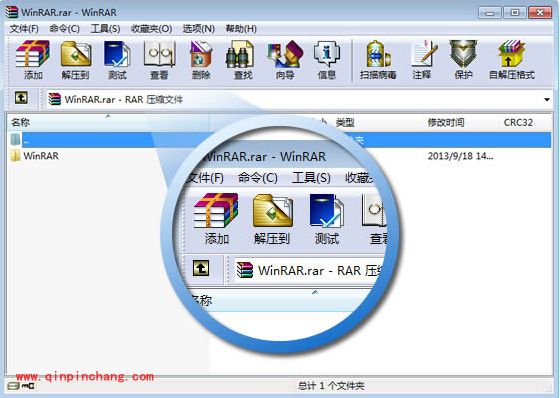This screenshot has height=398, width=560.
Task: Sort by Name (名称) column header
Action: click(x=108, y=122)
